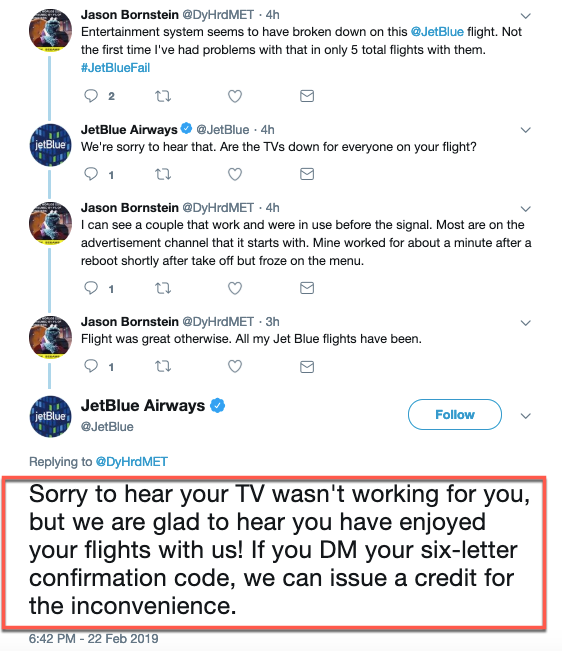Like the 'Flight was great otherwise' tweet
The image size is (562, 651).
235,366
